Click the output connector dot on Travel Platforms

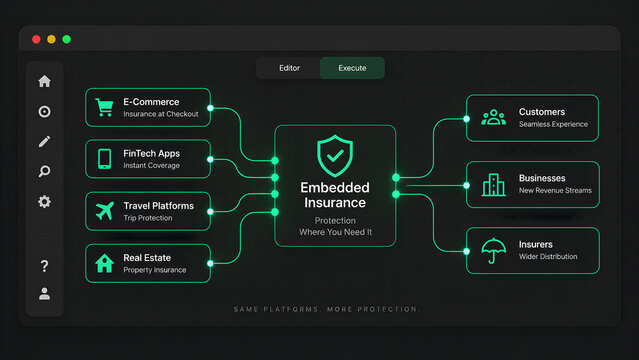pyautogui.click(x=210, y=212)
